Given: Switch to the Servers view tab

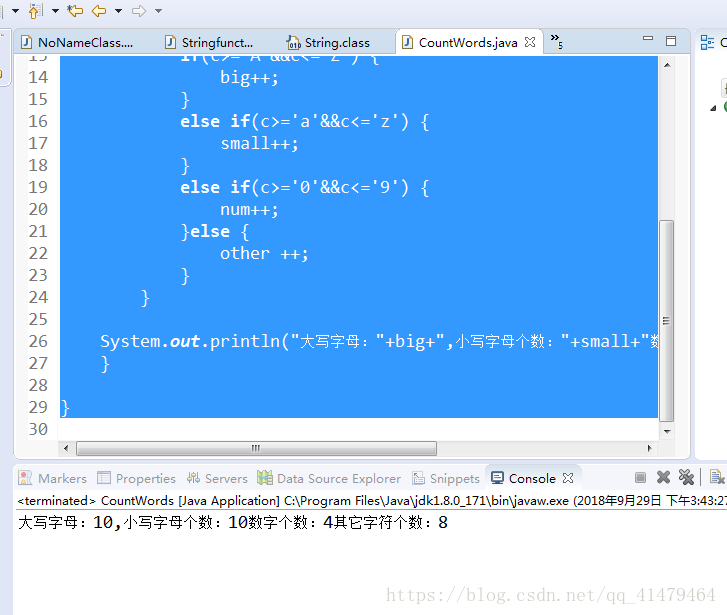Looking at the screenshot, I should pos(217,478).
